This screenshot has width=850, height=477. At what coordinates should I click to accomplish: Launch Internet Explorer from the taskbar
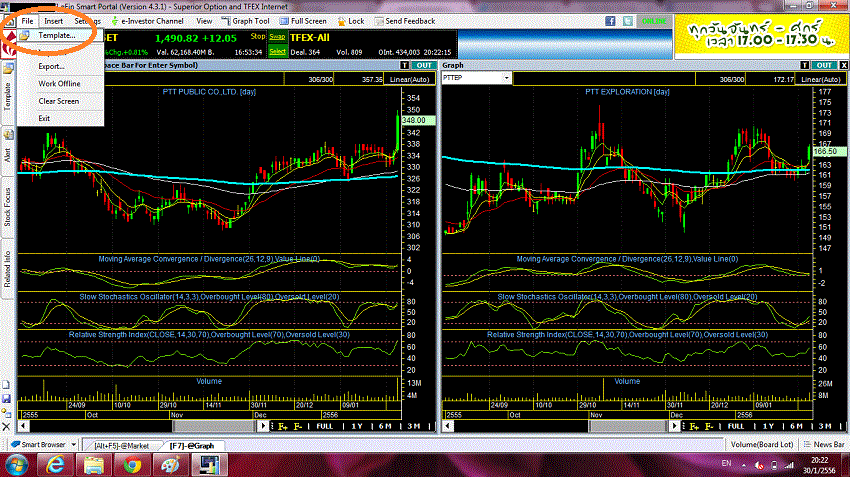(x=55, y=465)
